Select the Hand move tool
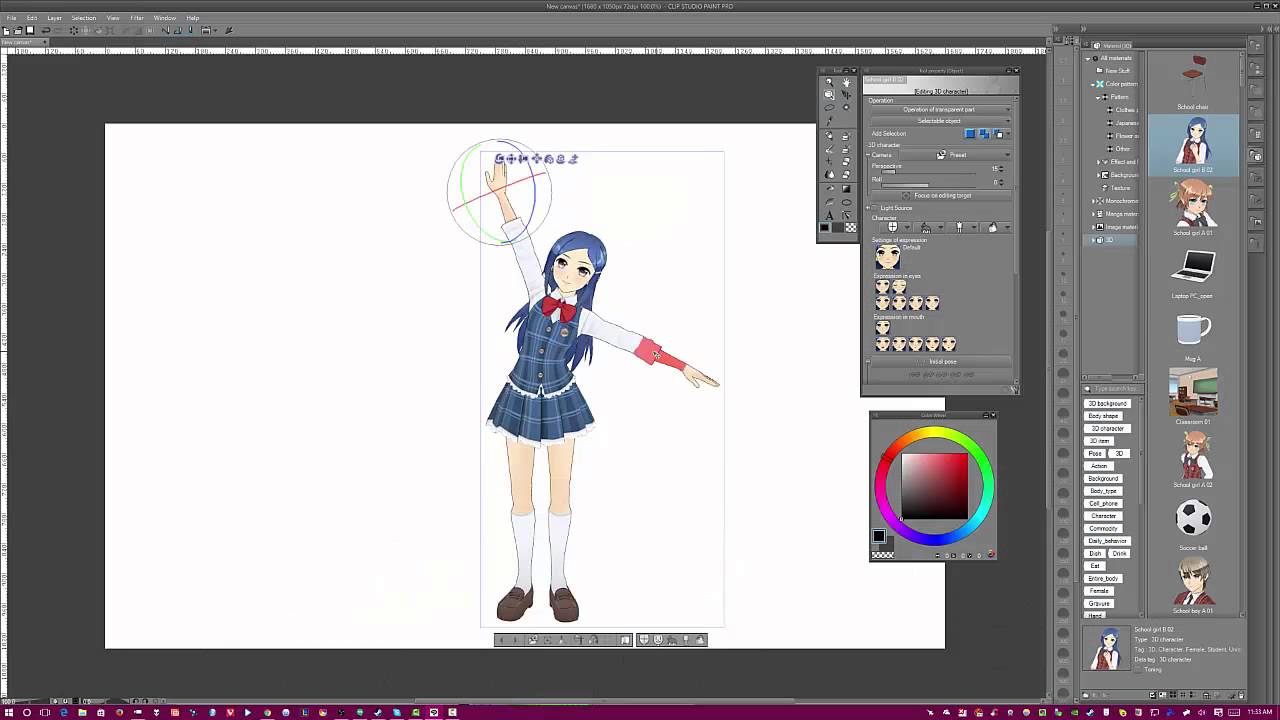The height and width of the screenshot is (720, 1280). point(846,82)
